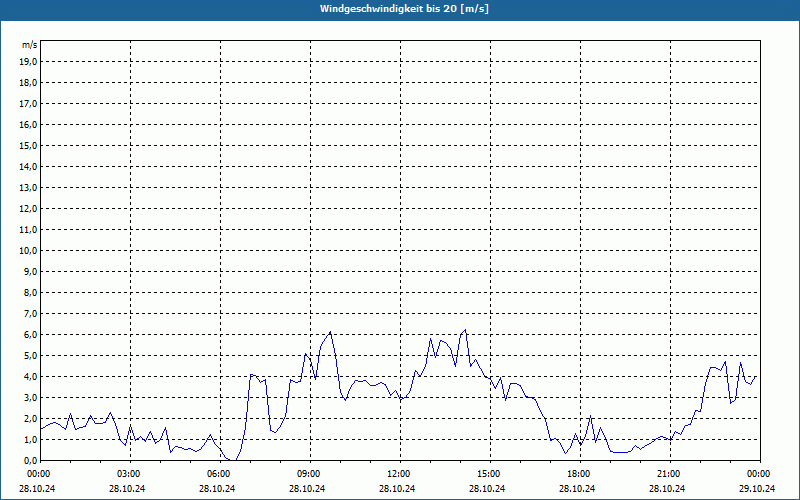Select the 16,0 y-axis value

point(28,124)
